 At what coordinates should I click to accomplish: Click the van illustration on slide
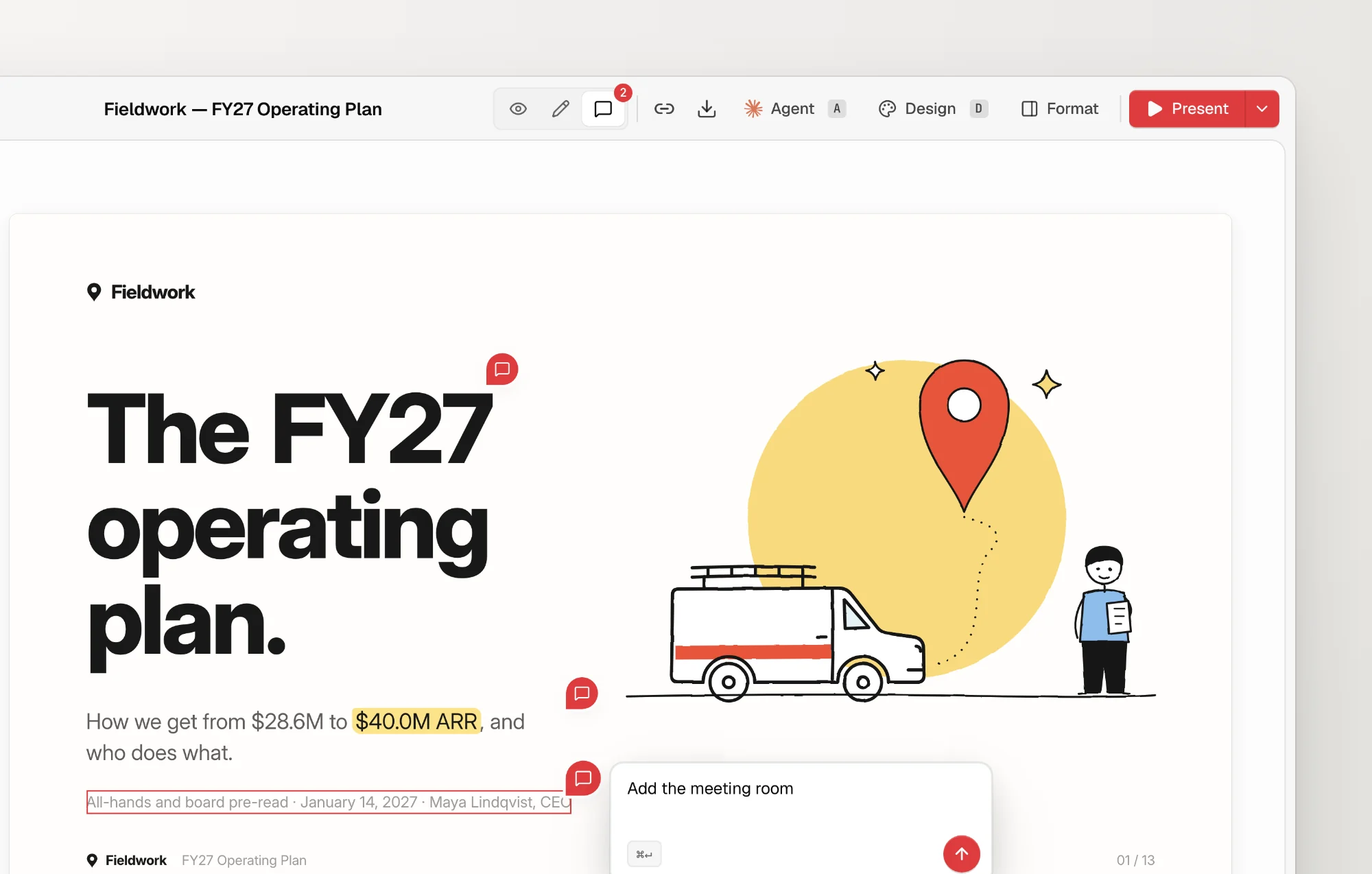[797, 633]
